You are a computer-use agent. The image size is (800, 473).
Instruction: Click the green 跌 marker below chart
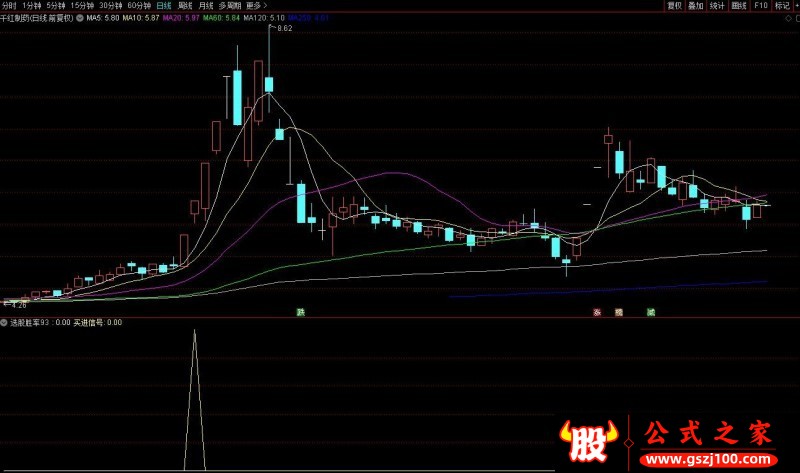pos(301,312)
